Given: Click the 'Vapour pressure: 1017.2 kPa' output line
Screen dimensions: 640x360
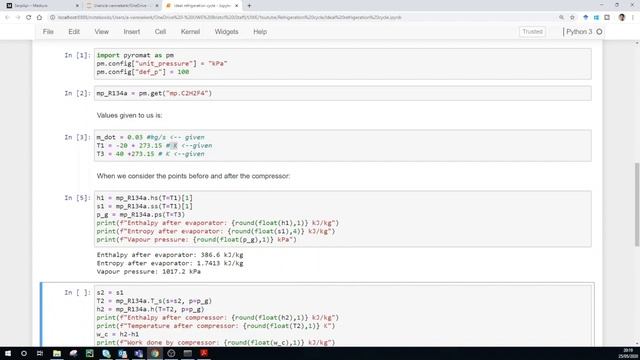Looking at the screenshot, I should (x=149, y=272).
